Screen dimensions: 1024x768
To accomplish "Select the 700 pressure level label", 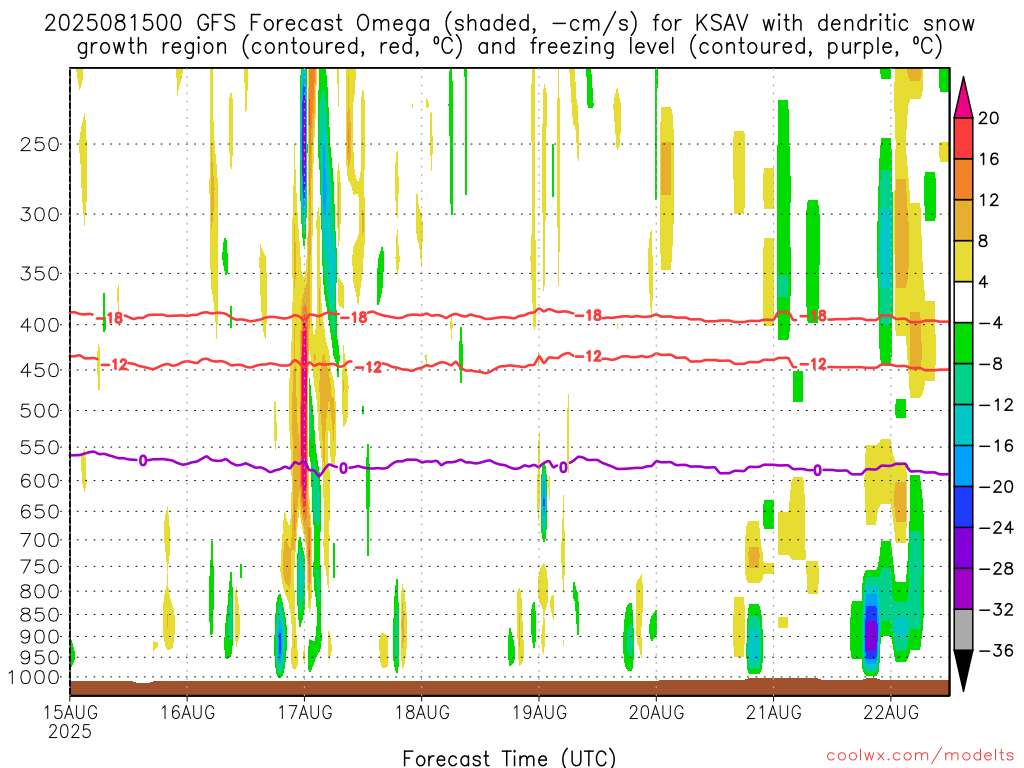I will (x=40, y=540).
